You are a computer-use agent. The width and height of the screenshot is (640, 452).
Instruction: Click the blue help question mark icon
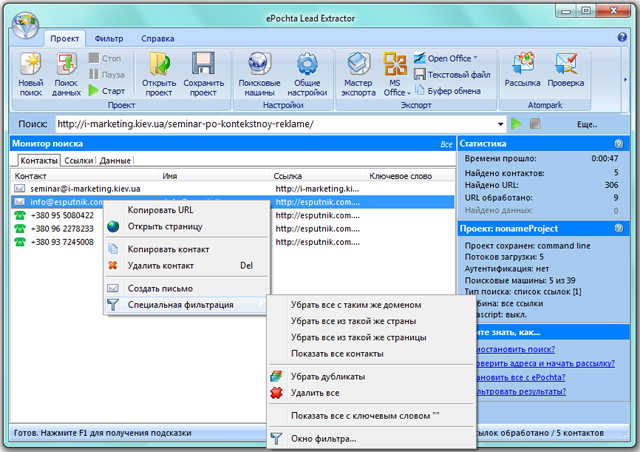[622, 37]
